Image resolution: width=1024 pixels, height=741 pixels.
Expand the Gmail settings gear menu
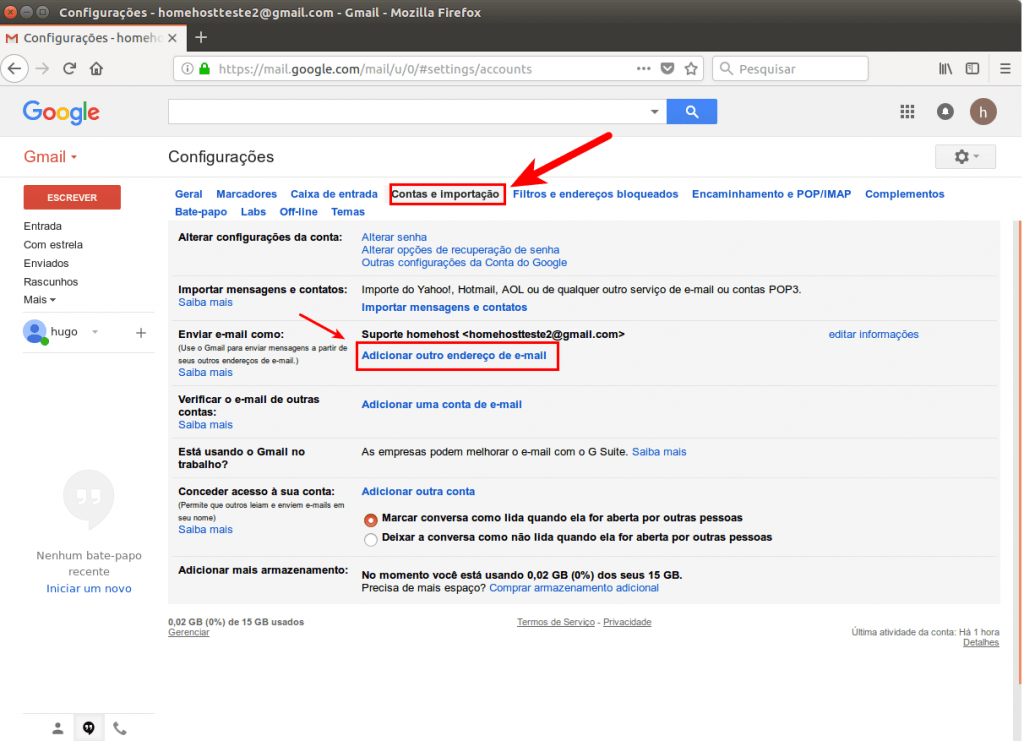[964, 156]
